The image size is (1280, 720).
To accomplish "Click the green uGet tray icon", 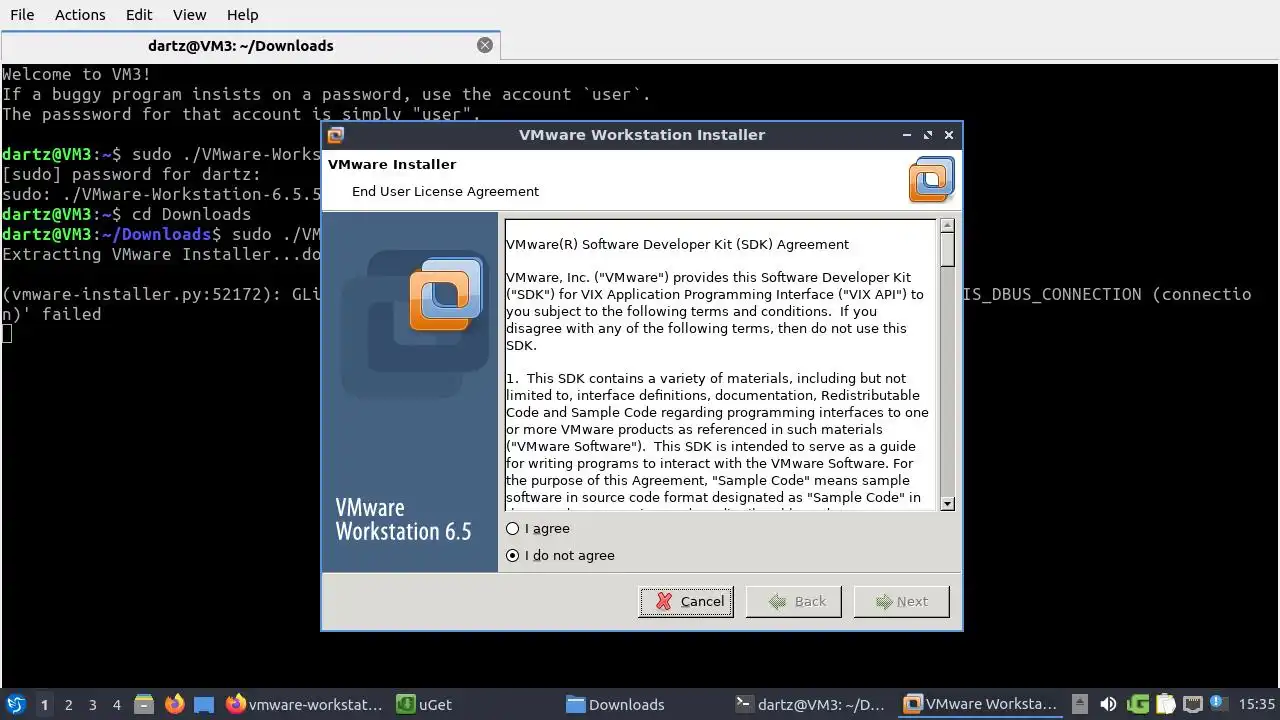I will [x=1137, y=704].
